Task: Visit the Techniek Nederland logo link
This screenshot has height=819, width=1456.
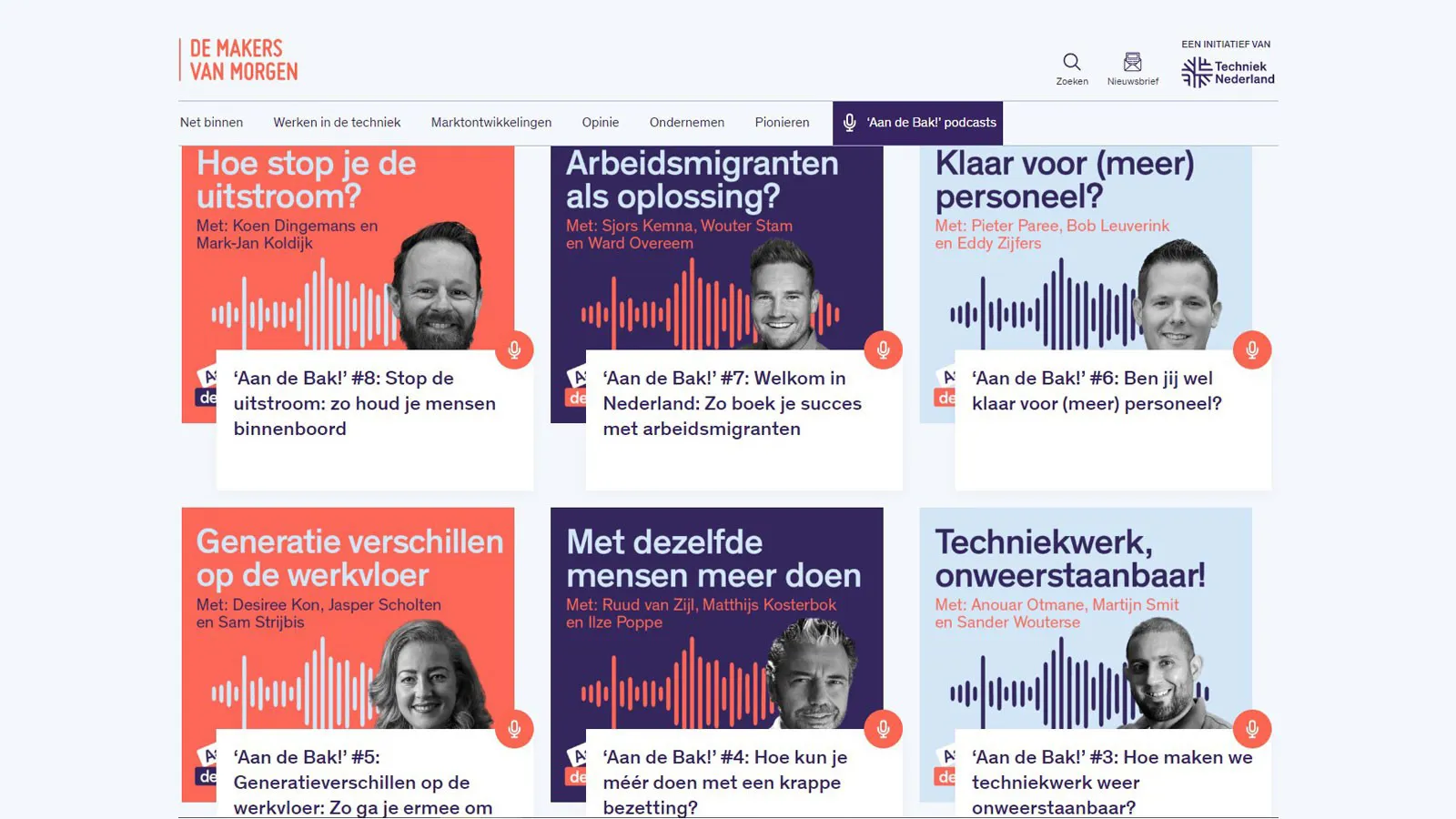Action: pos(1228,72)
